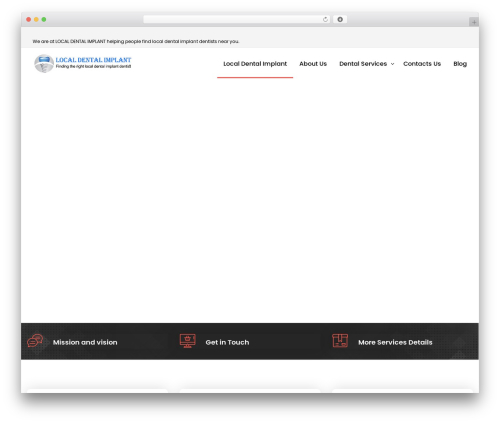Click the LOCAL DENTAL IMPLANT site title

[x=93, y=60]
